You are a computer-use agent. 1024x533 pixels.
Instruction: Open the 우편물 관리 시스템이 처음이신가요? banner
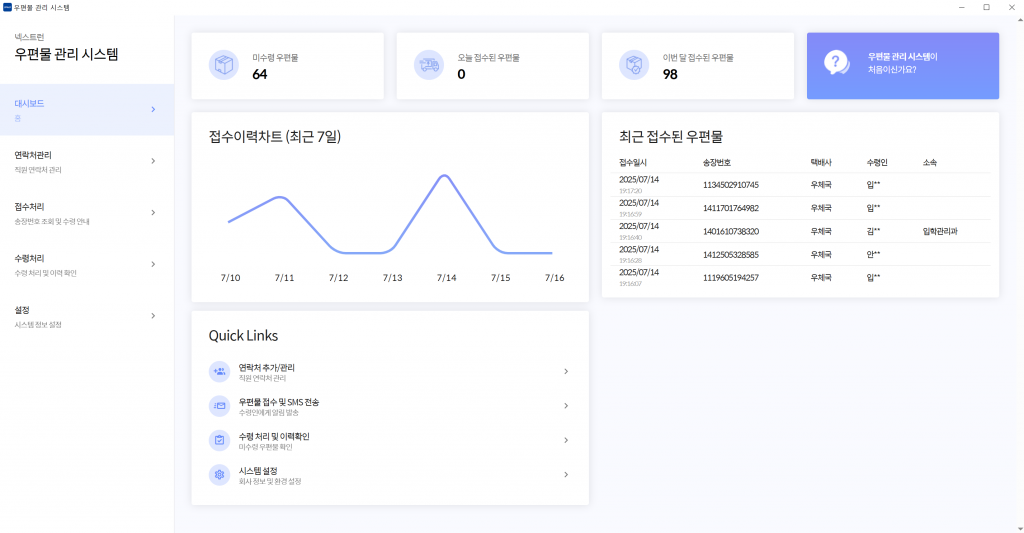click(902, 65)
